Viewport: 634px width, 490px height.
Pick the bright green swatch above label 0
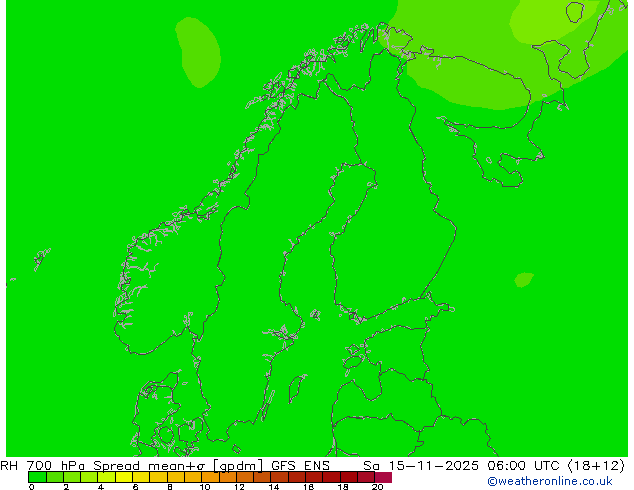(37, 477)
